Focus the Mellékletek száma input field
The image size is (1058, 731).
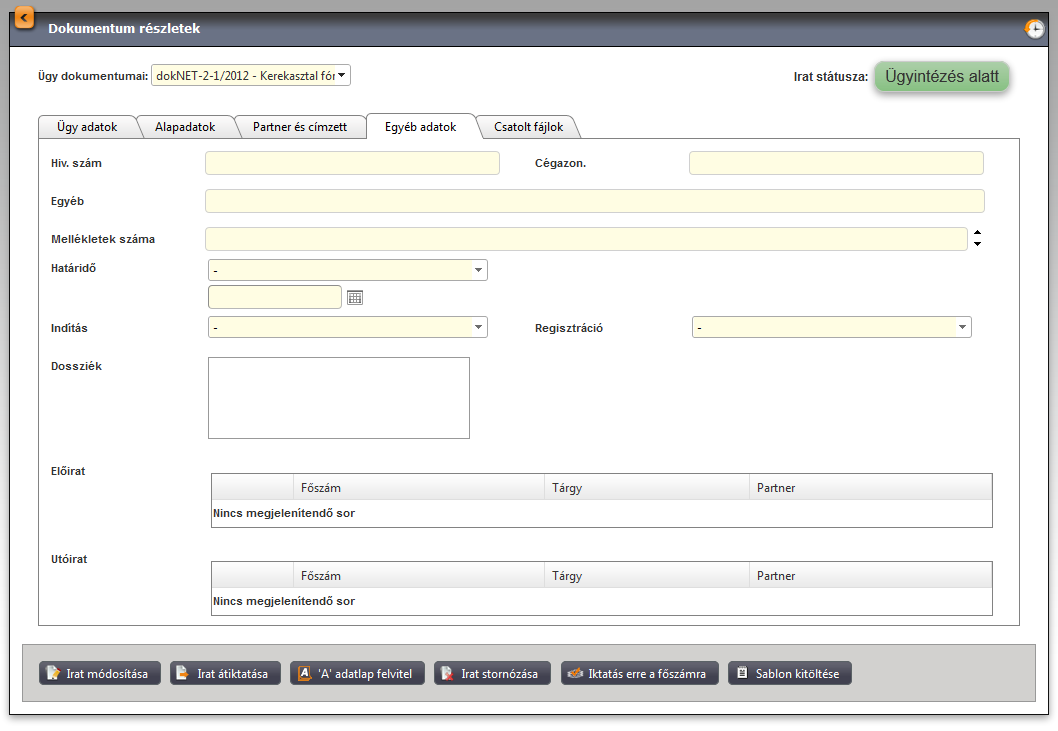coord(586,239)
